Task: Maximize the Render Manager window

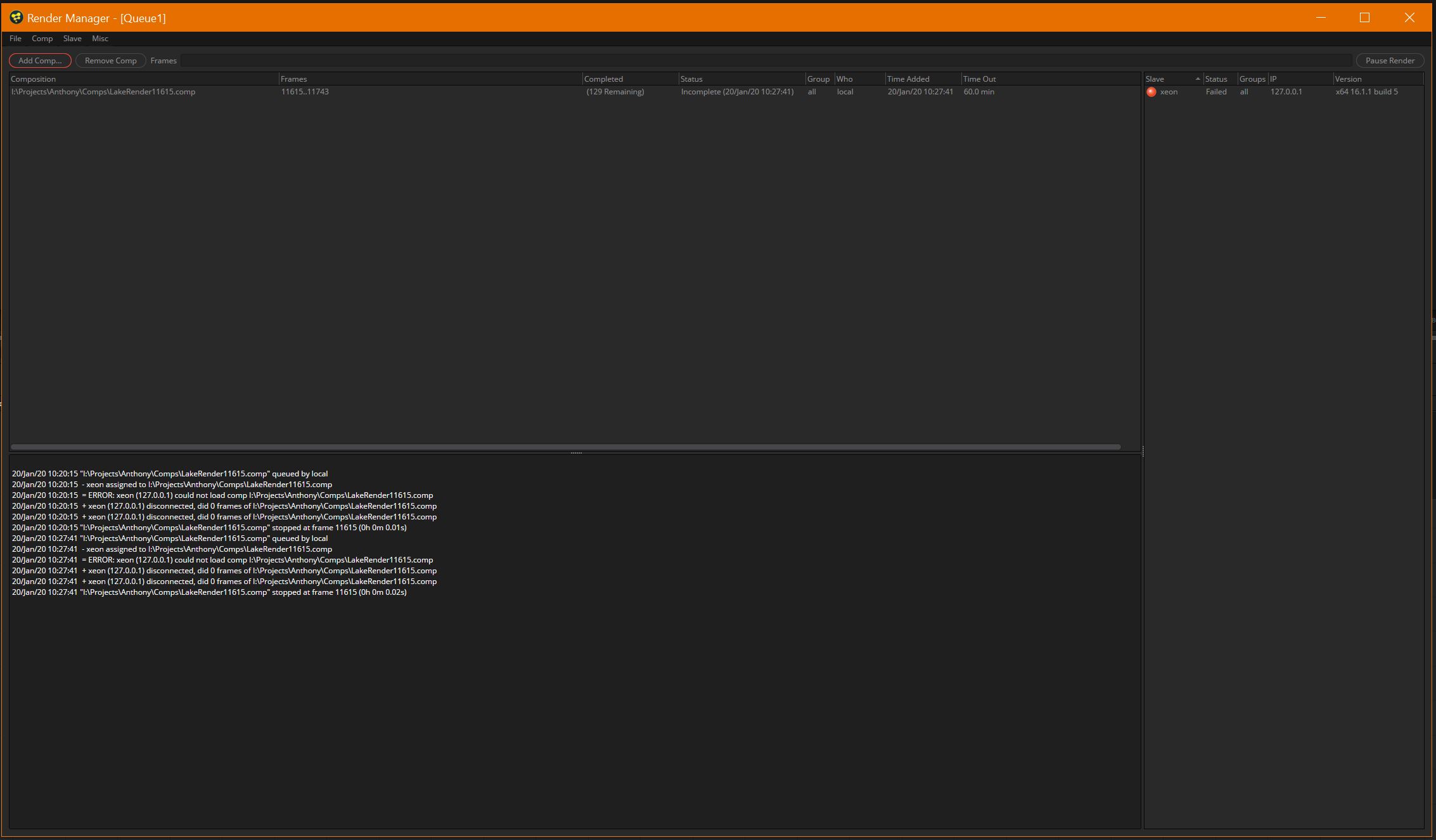Action: [1365, 18]
